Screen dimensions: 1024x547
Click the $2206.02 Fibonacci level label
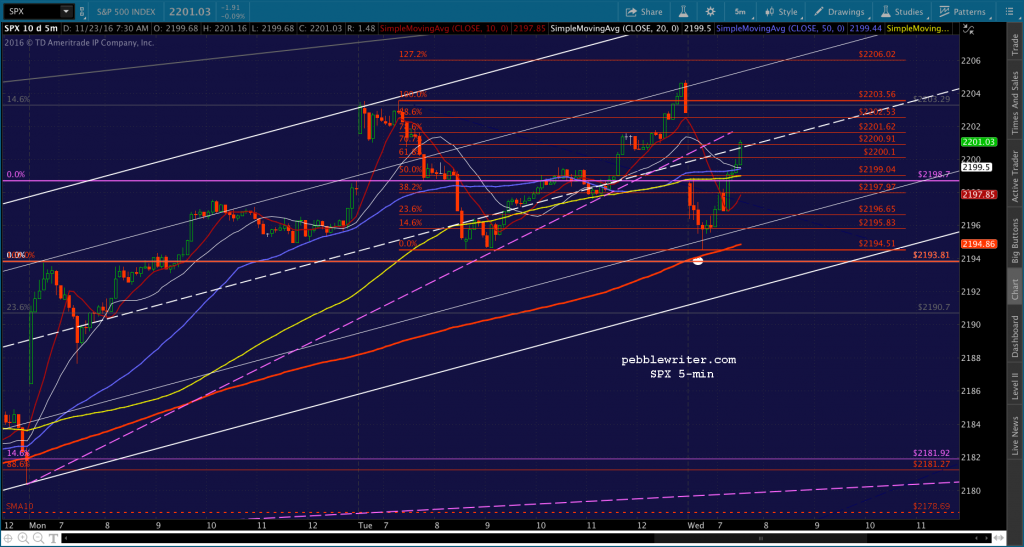pos(876,55)
